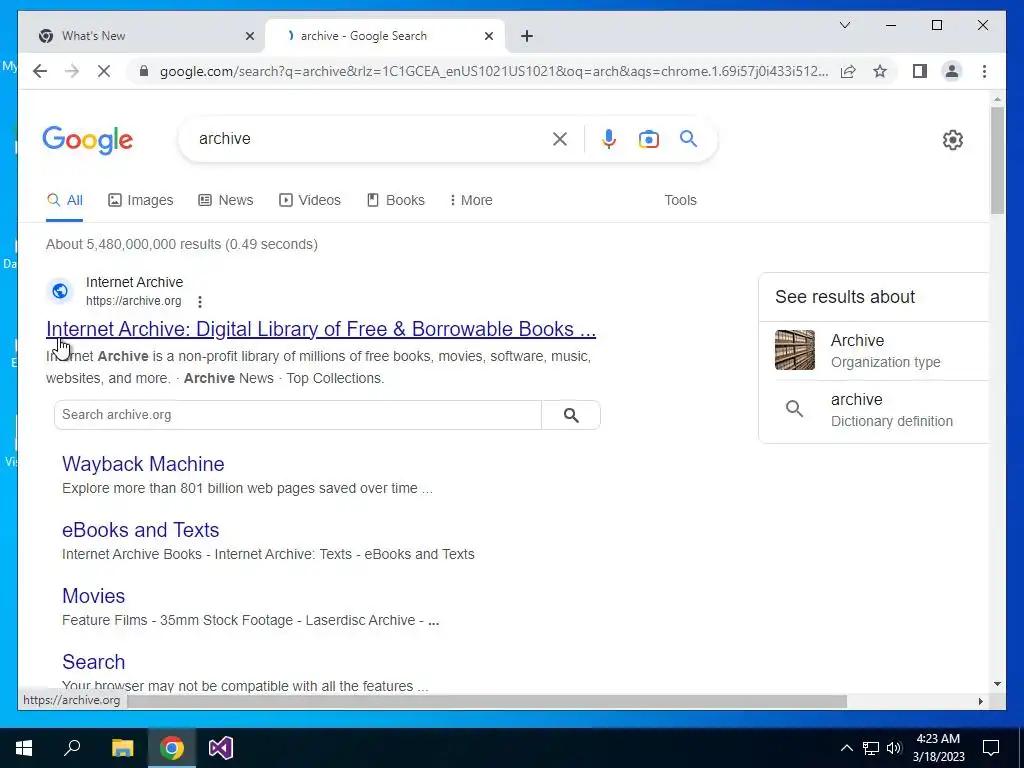Open eBooks and Texts link
Image resolution: width=1024 pixels, height=768 pixels.
pos(140,530)
